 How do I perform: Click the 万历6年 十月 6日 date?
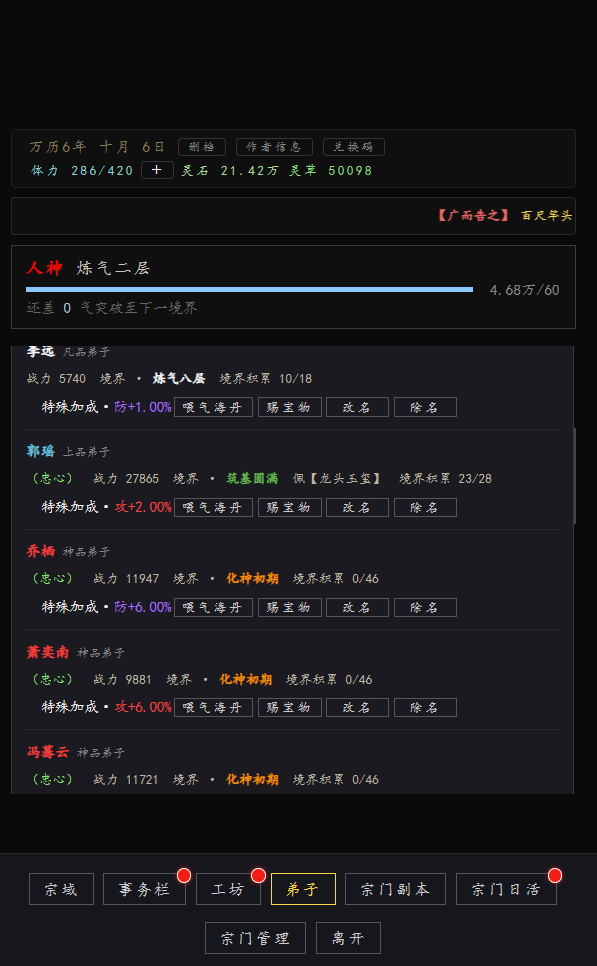[x=97, y=147]
